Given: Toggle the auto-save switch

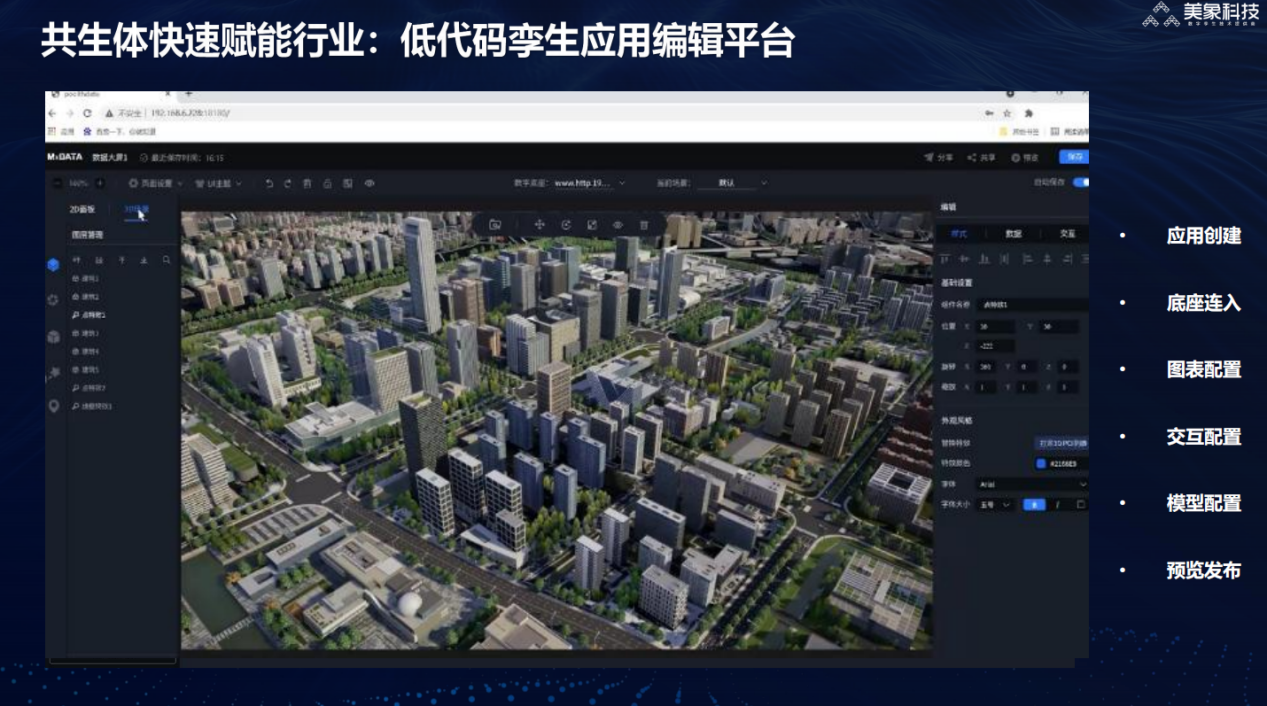Looking at the screenshot, I should pos(1080,183).
